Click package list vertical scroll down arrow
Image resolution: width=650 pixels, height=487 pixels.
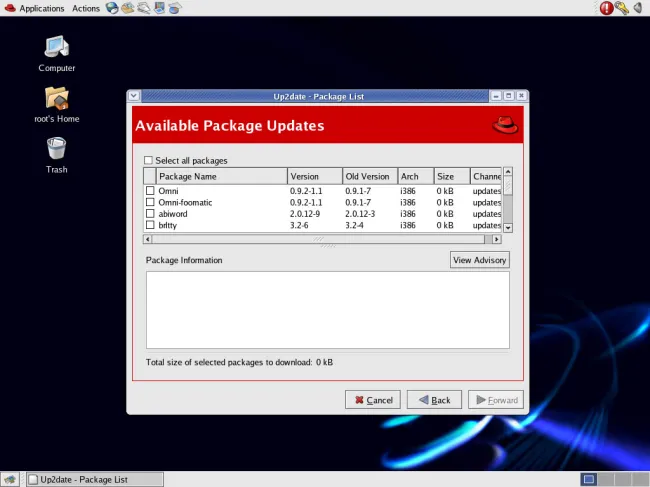pos(507,228)
